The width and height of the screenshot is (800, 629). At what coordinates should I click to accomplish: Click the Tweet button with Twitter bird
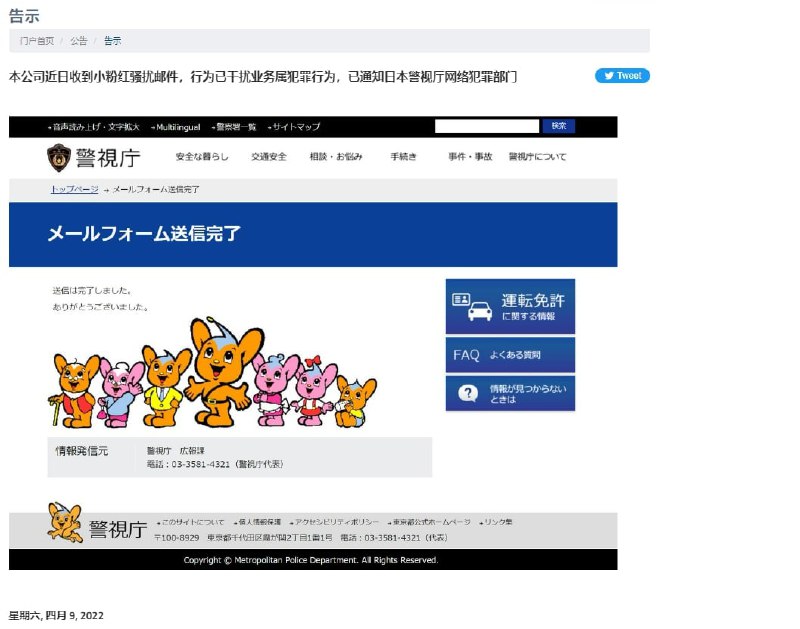pyautogui.click(x=622, y=76)
